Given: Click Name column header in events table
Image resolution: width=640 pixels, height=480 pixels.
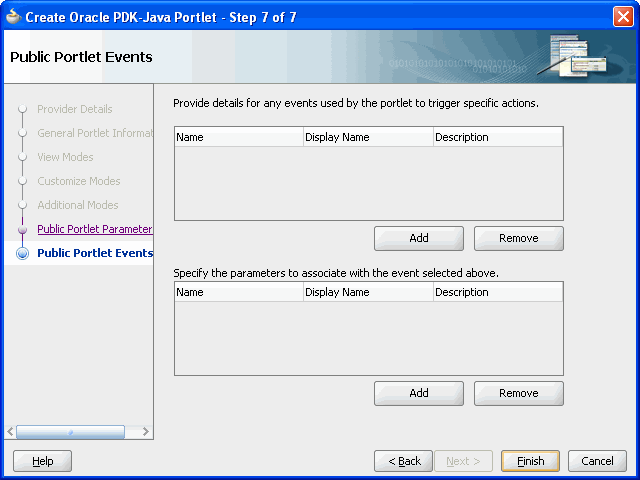Looking at the screenshot, I should tap(239, 137).
